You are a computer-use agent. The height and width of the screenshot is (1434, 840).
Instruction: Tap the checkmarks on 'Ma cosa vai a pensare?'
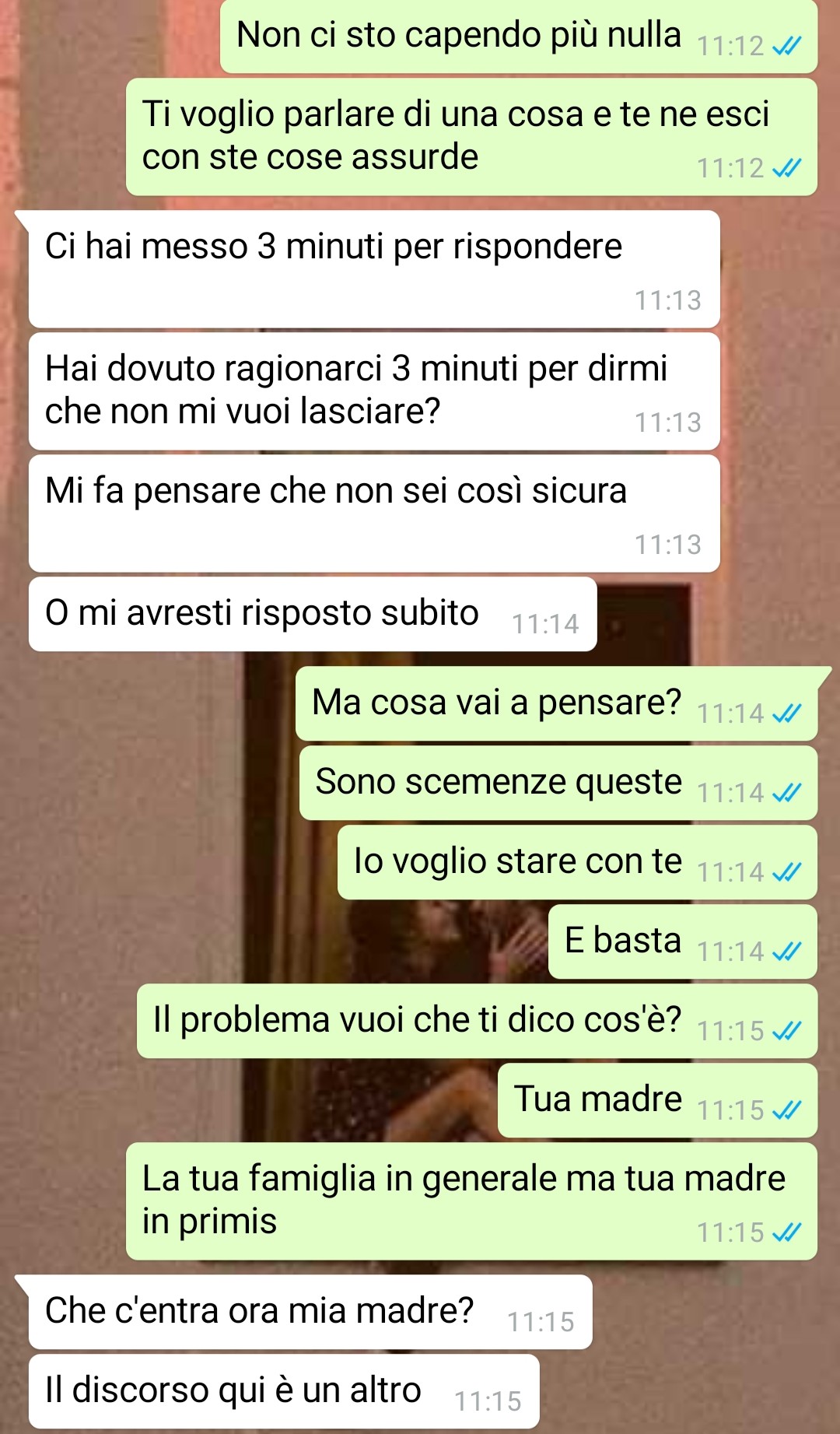click(x=786, y=713)
